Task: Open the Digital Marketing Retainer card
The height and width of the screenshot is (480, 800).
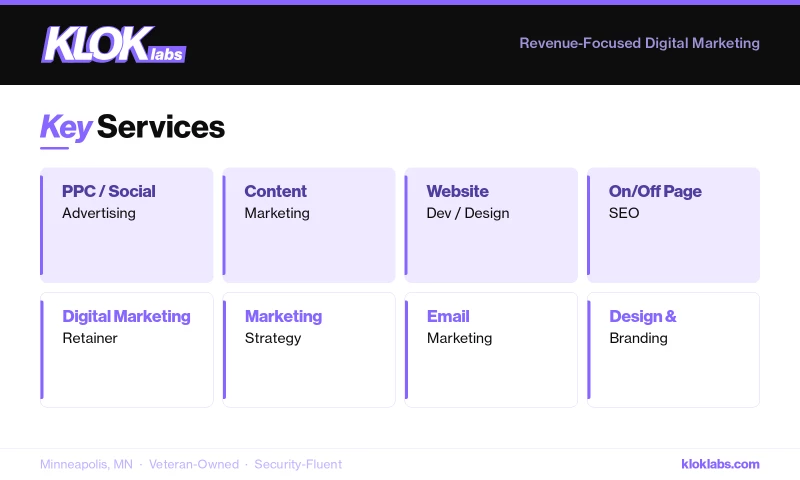Action: [127, 350]
